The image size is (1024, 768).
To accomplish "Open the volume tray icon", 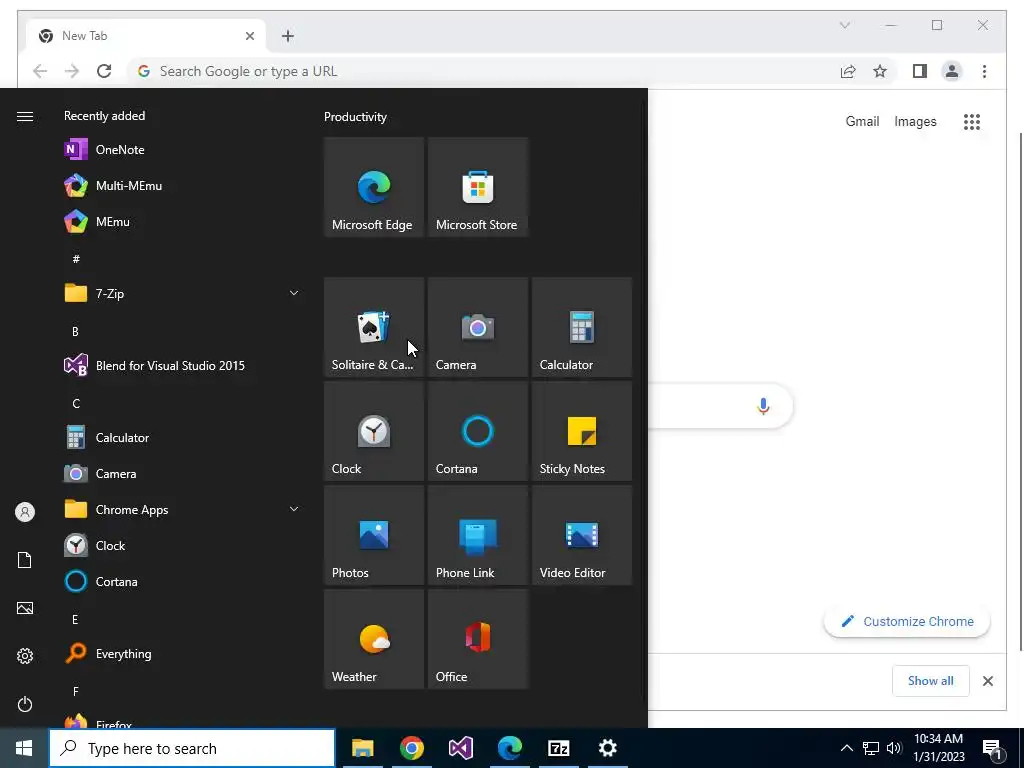I will [x=894, y=748].
